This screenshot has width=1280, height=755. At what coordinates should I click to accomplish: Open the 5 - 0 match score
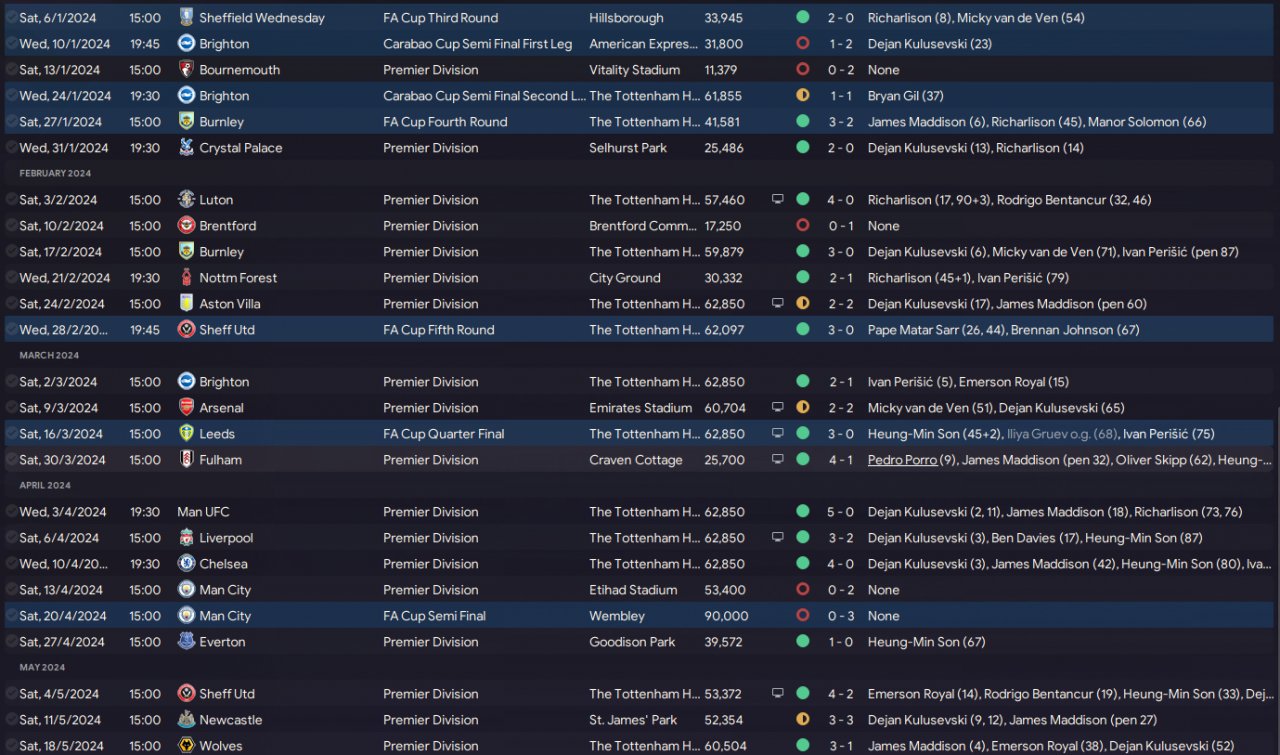(x=841, y=512)
